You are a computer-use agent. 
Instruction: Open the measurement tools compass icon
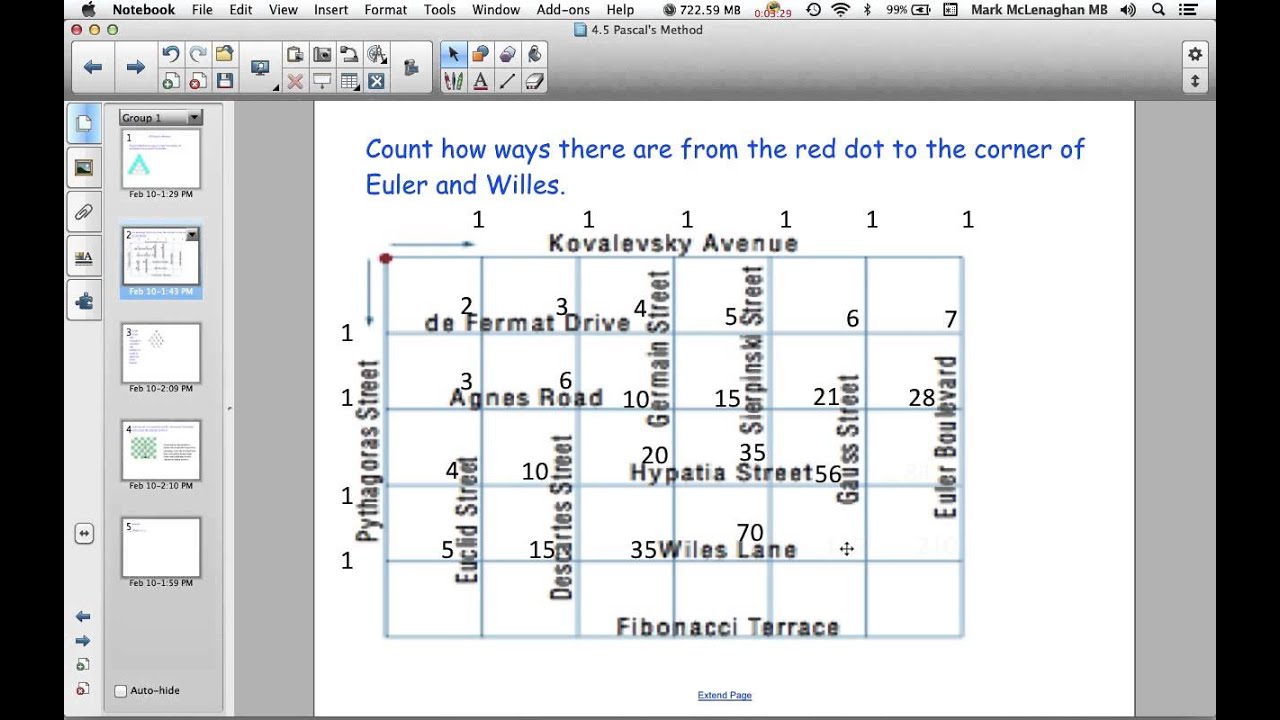click(377, 54)
